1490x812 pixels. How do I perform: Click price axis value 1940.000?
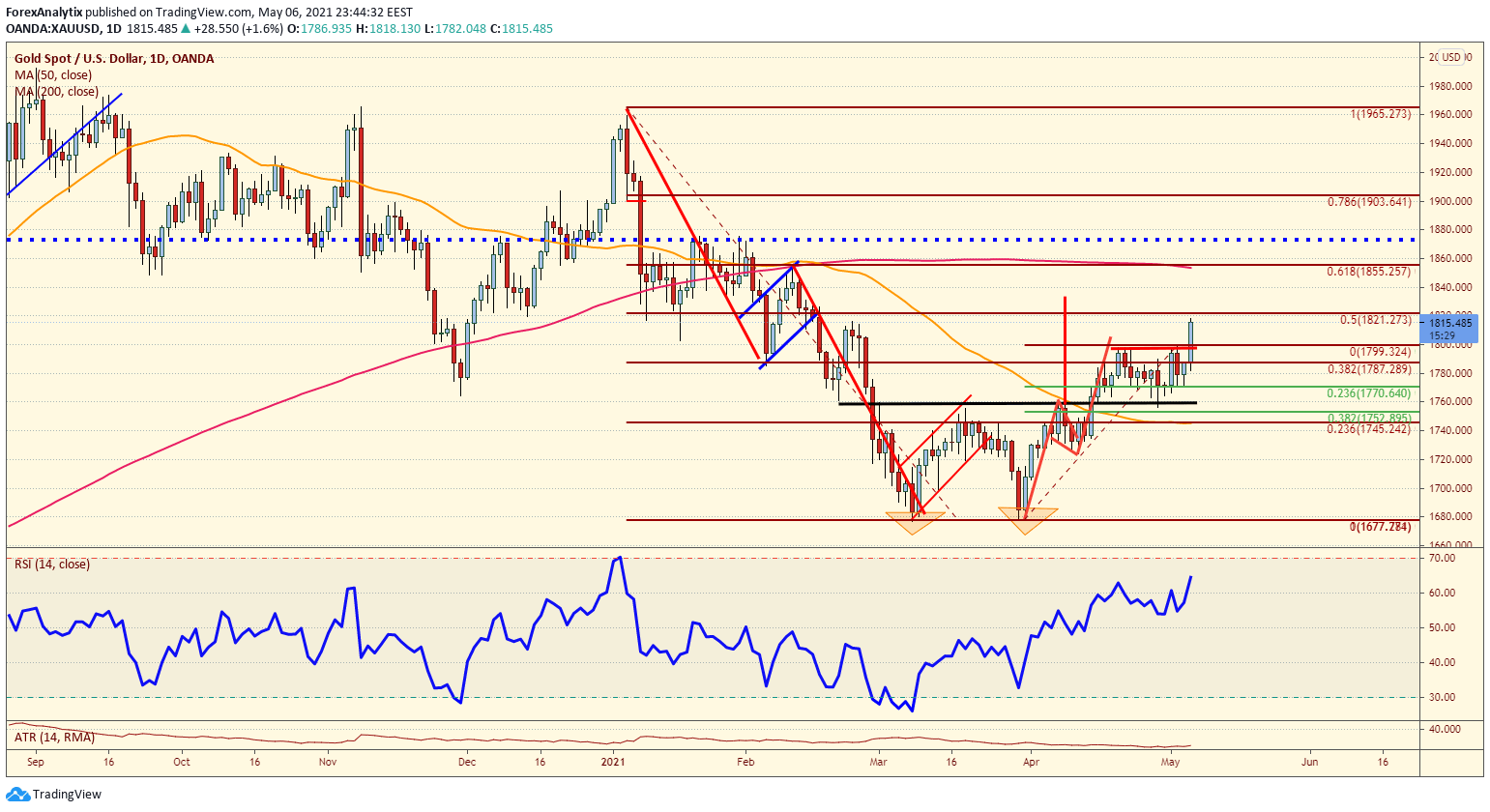(x=1450, y=143)
